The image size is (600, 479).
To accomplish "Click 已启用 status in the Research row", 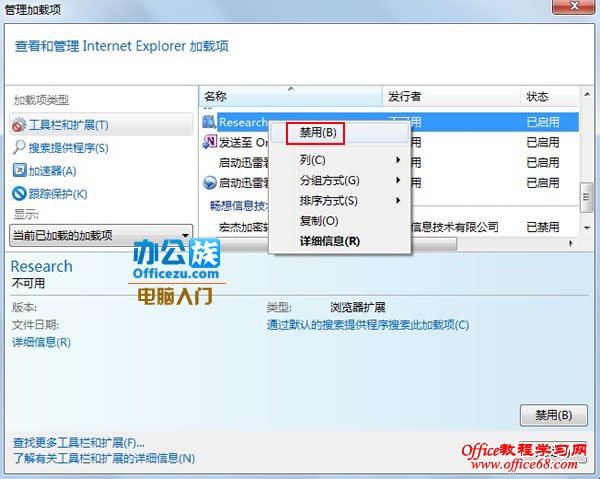I will point(543,122).
